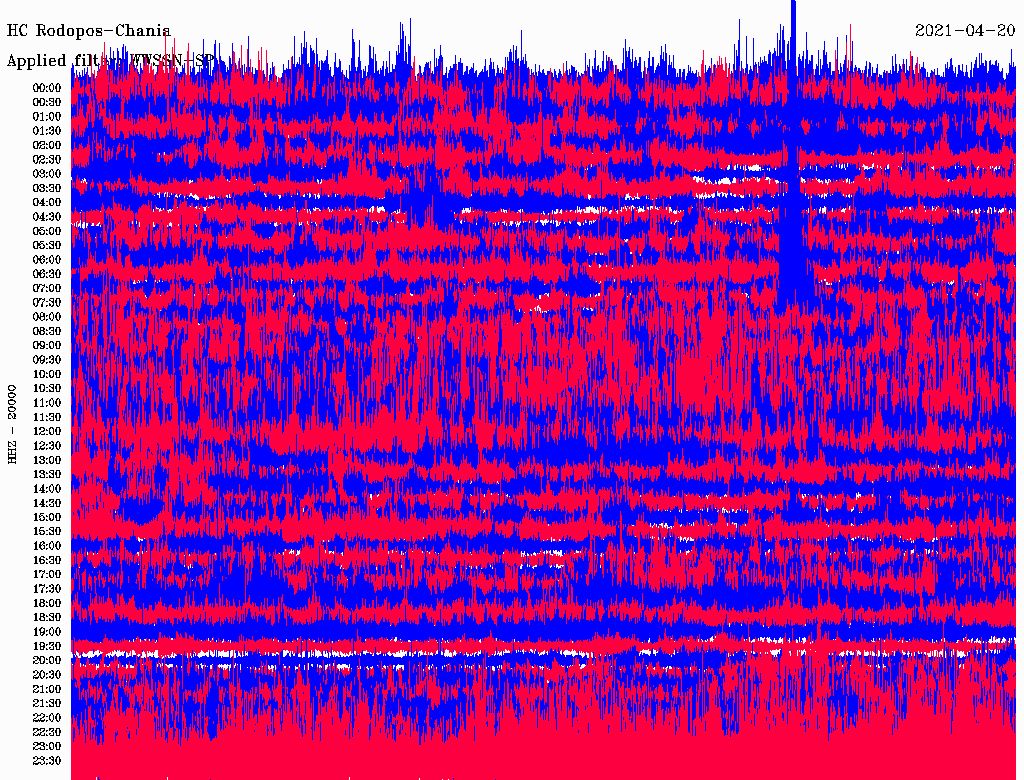
Task: Select the 16:00 time row label
Action: click(x=47, y=546)
